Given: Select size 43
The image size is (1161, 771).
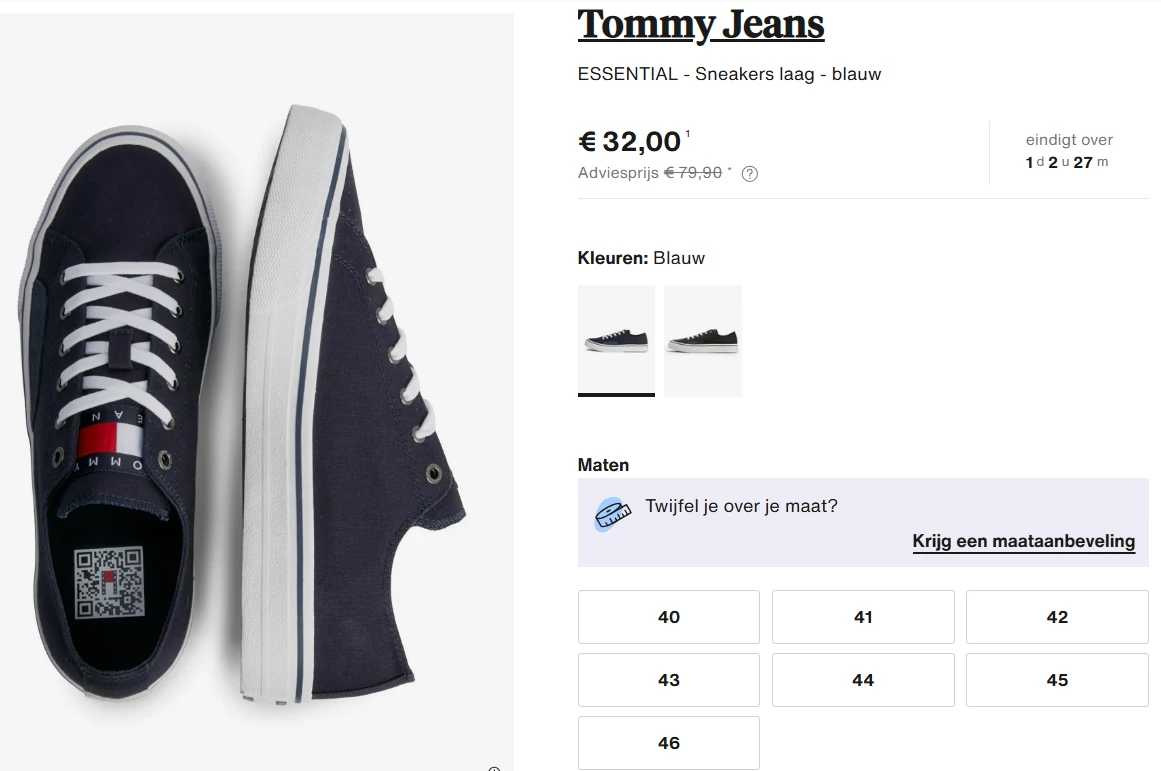Looking at the screenshot, I should pyautogui.click(x=668, y=680).
